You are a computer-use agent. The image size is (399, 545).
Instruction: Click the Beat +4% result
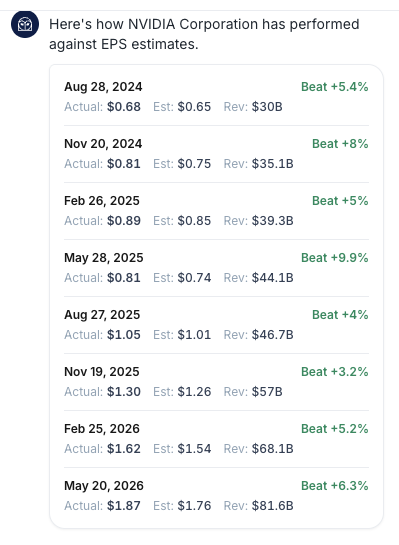pyautogui.click(x=340, y=315)
